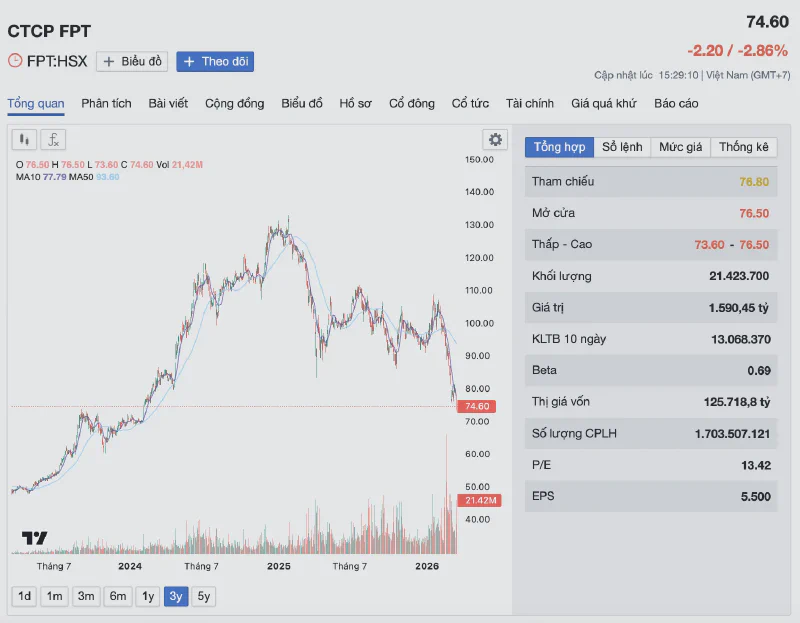Select the 5y time range
This screenshot has height=623, width=800.
click(x=204, y=596)
